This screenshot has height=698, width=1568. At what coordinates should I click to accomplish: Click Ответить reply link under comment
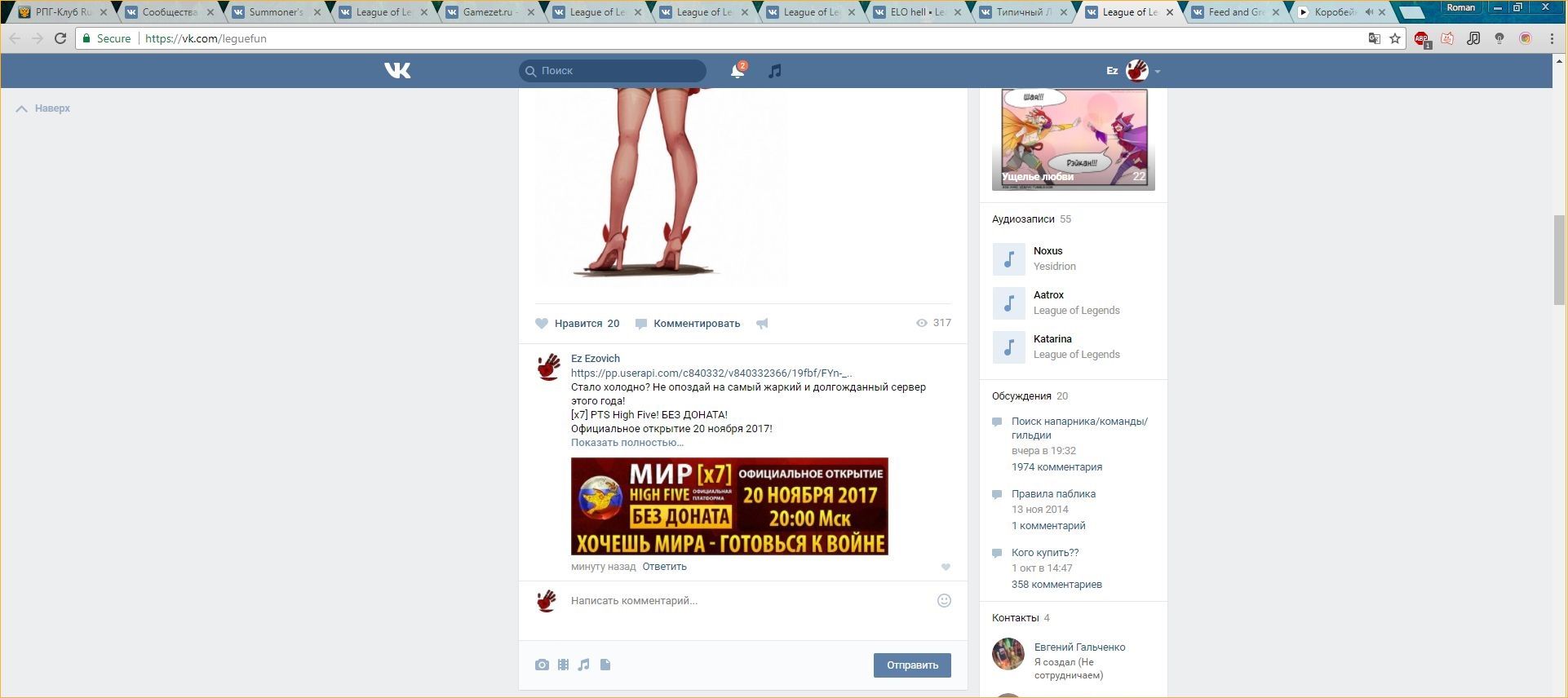click(x=664, y=567)
